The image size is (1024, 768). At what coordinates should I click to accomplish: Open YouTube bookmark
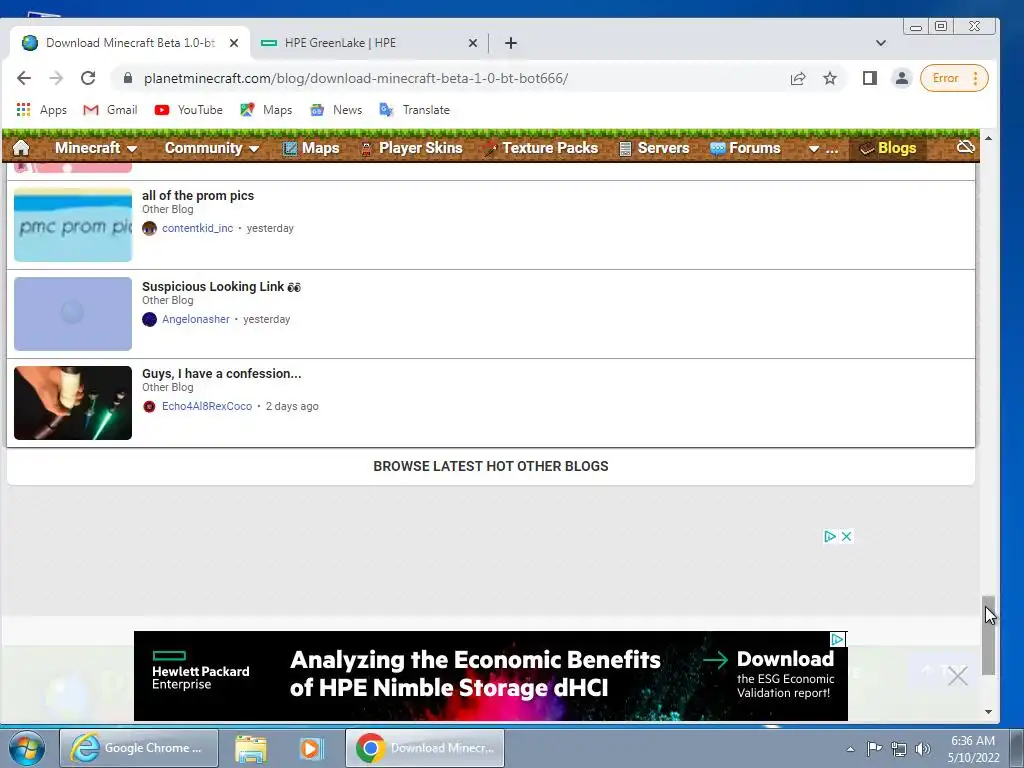coord(189,110)
